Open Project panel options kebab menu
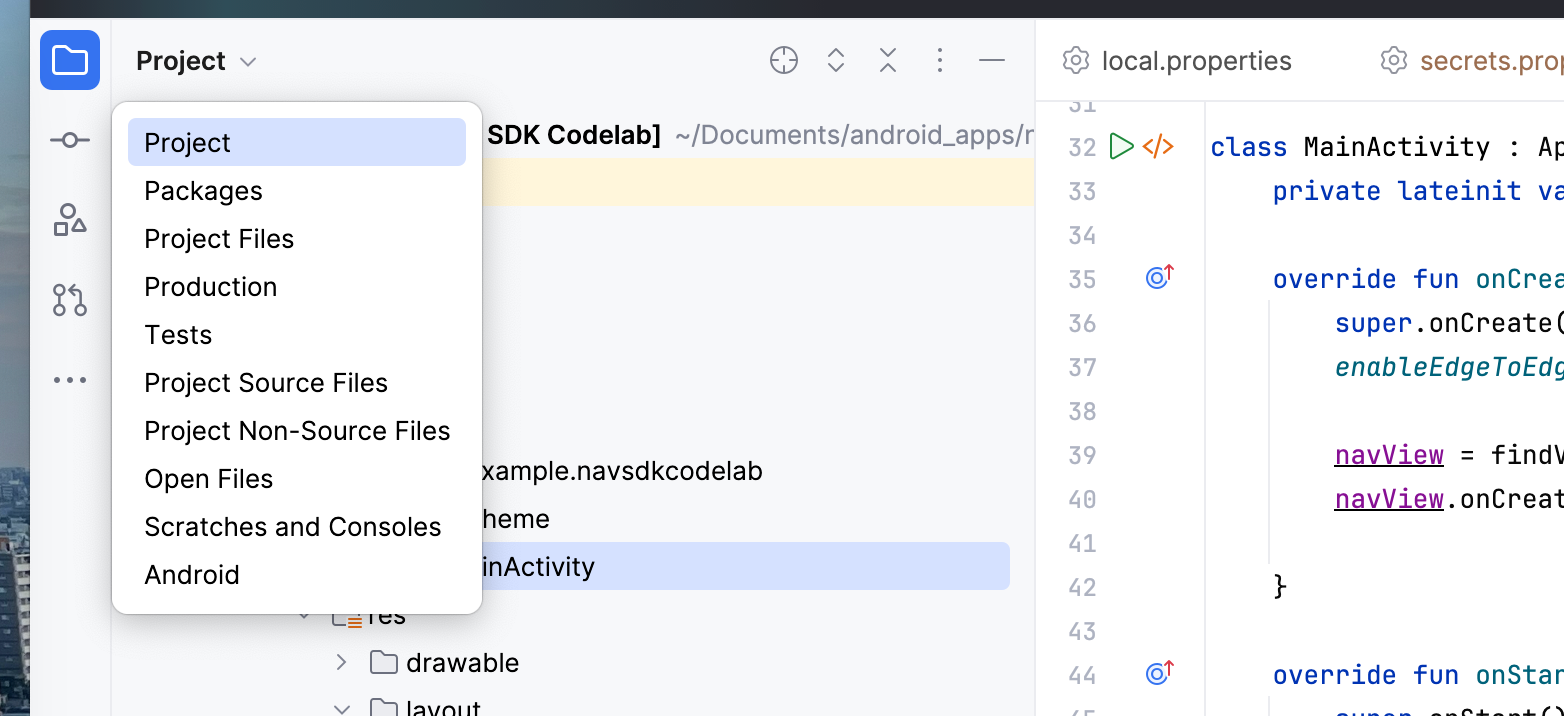 tap(939, 60)
